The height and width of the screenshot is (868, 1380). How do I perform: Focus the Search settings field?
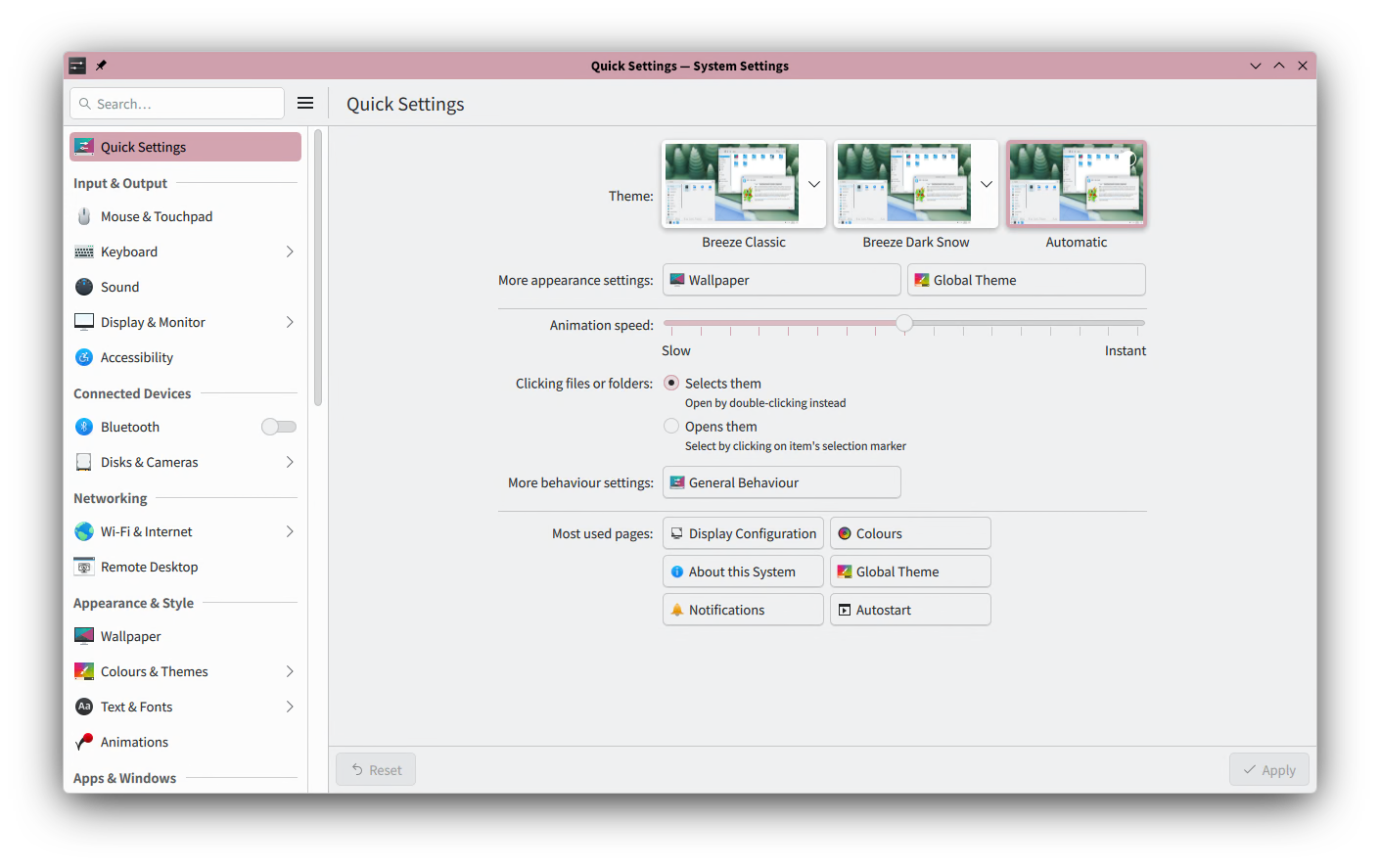(177, 104)
